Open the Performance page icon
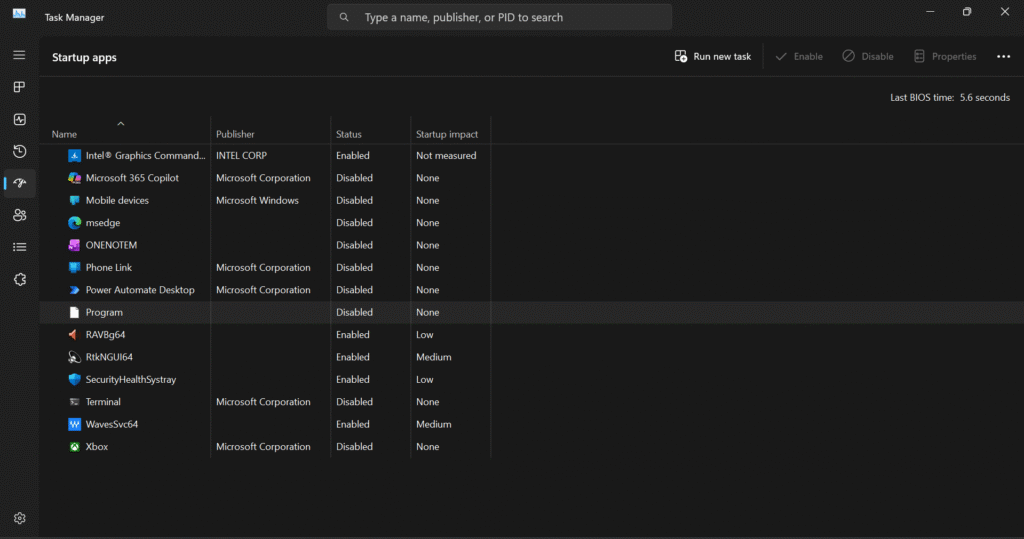Screen dimensions: 1024x539 (19, 119)
